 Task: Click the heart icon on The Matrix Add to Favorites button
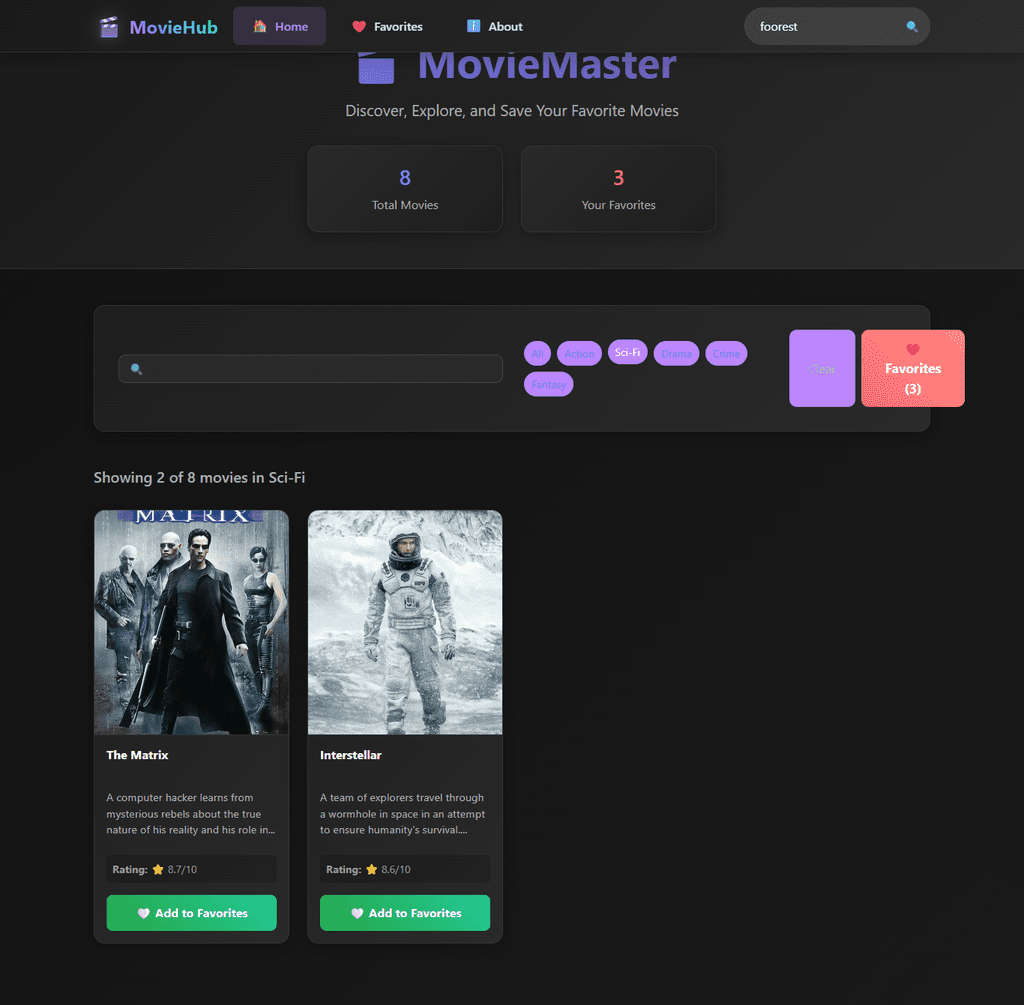coord(144,913)
